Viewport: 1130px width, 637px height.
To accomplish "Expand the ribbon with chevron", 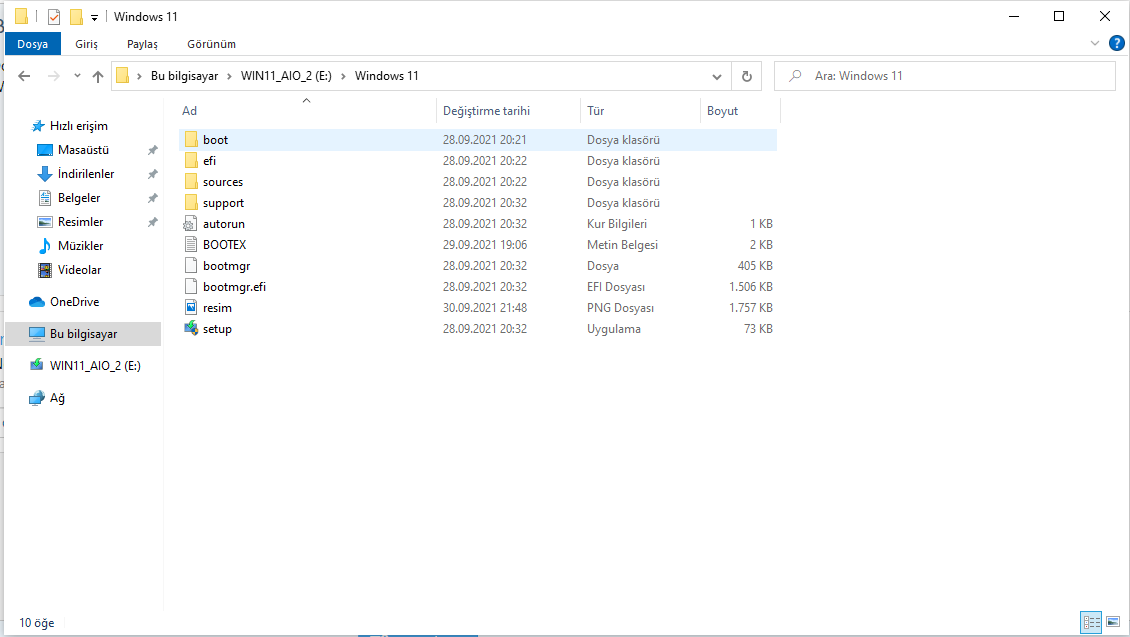I will click(1095, 43).
